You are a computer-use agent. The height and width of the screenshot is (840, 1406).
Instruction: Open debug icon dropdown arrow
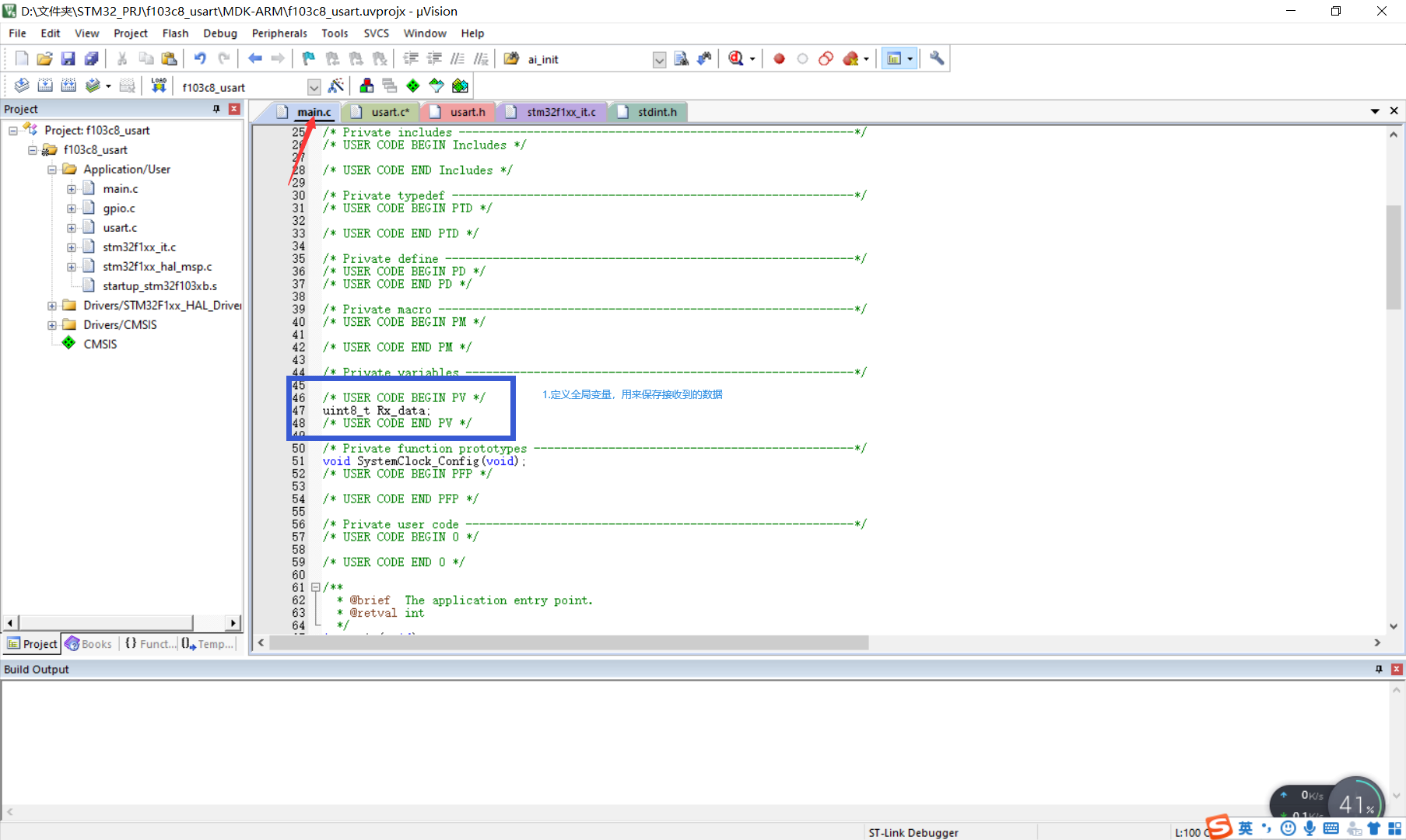[752, 60]
